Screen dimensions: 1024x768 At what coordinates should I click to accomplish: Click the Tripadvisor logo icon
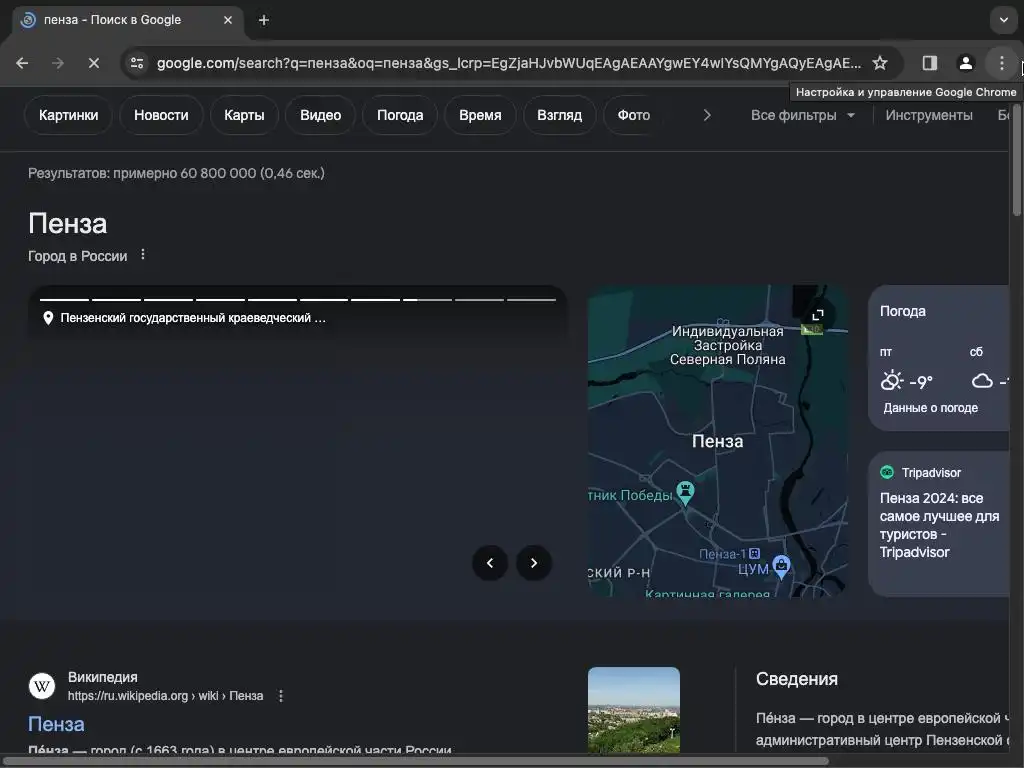887,472
